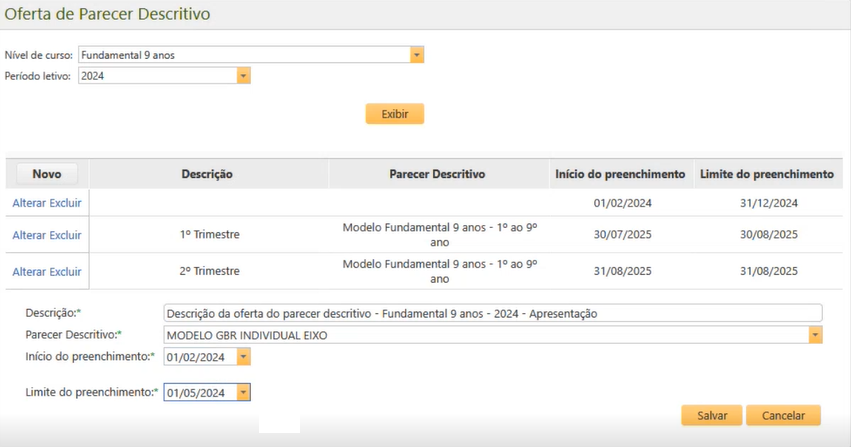The width and height of the screenshot is (851, 447).
Task: Click the Cancelar button
Action: click(783, 415)
